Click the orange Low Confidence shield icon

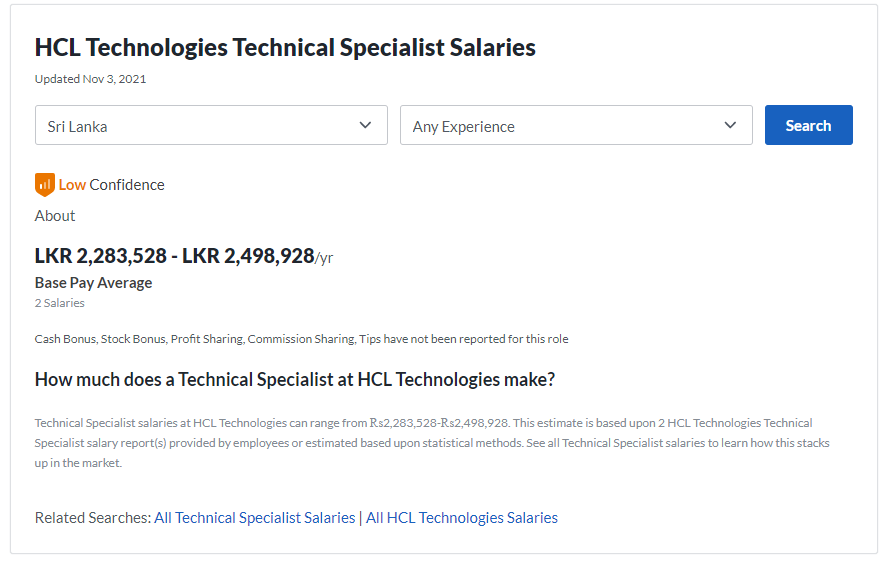(45, 185)
